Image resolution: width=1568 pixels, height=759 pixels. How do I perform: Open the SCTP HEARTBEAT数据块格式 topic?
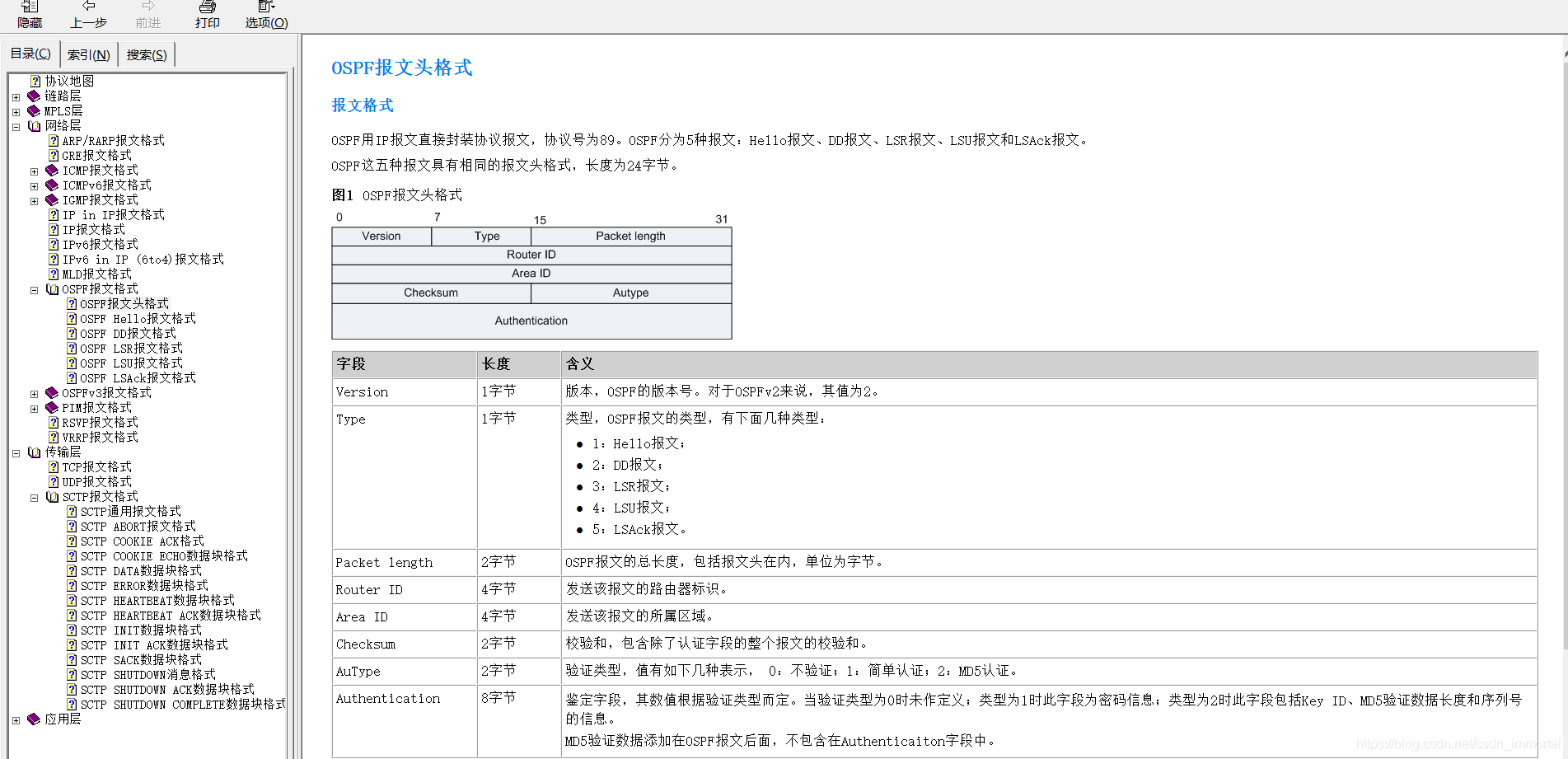(157, 601)
